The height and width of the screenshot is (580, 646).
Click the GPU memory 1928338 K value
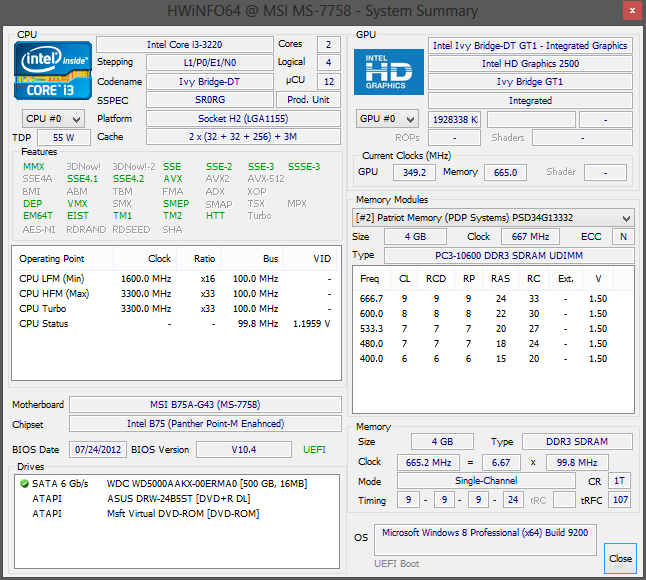(x=454, y=119)
